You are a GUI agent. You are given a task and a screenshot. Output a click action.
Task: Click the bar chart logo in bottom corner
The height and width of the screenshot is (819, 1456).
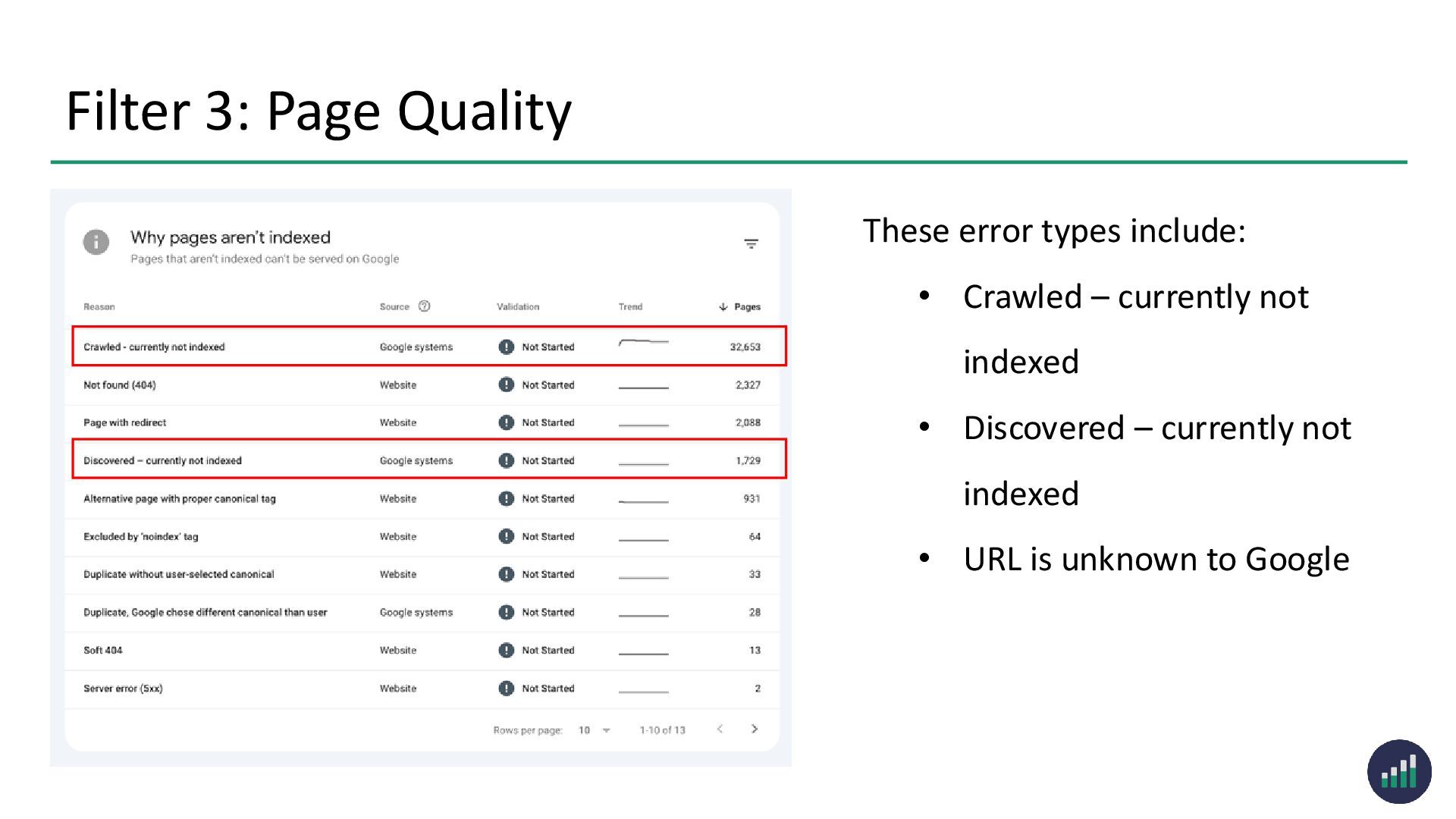point(1399,771)
